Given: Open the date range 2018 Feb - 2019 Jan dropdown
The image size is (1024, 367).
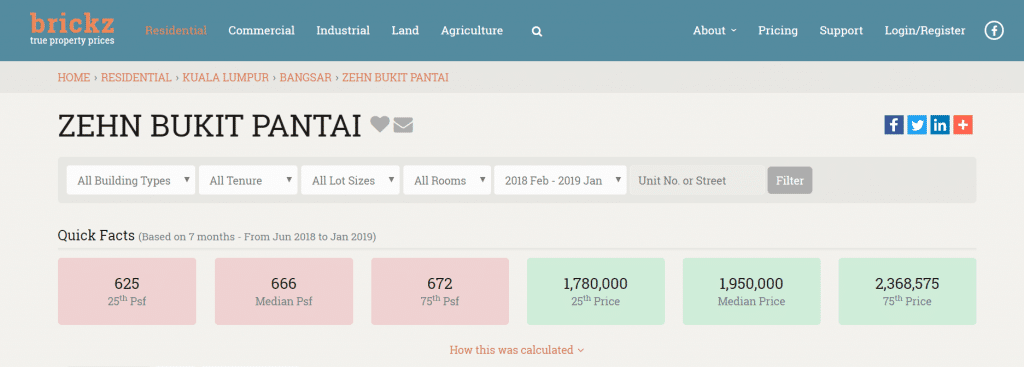Looking at the screenshot, I should pos(560,180).
